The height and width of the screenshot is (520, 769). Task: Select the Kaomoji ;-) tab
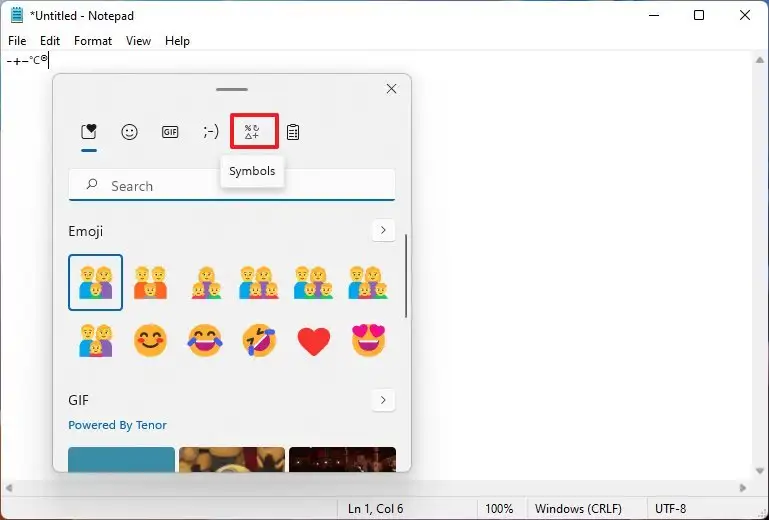point(211,131)
